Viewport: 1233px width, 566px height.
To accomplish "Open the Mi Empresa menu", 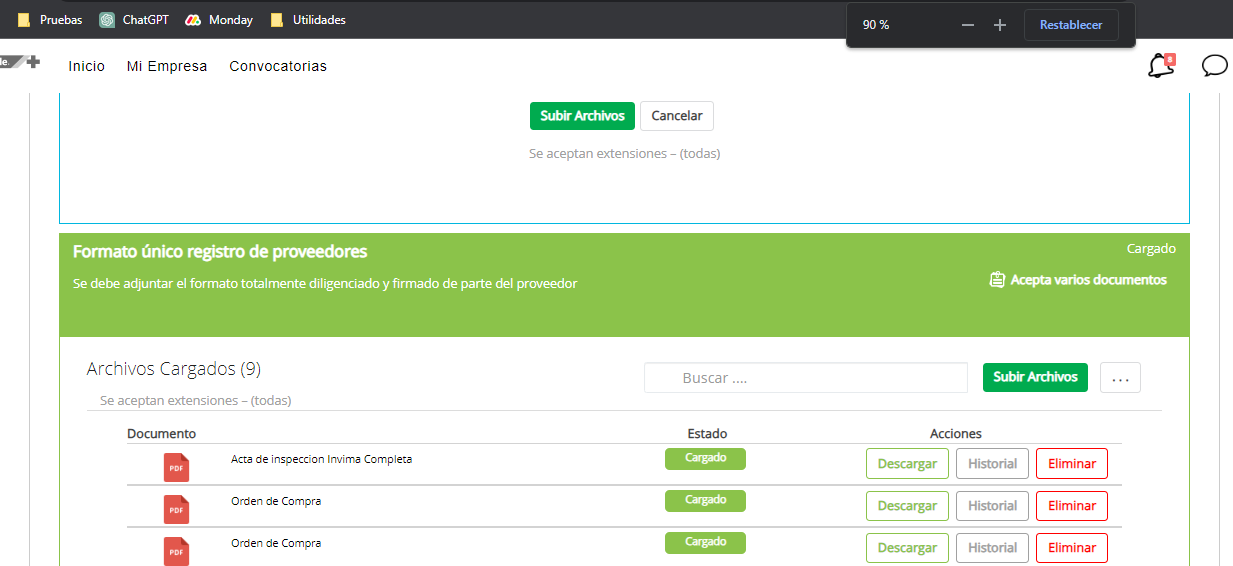I will [167, 66].
